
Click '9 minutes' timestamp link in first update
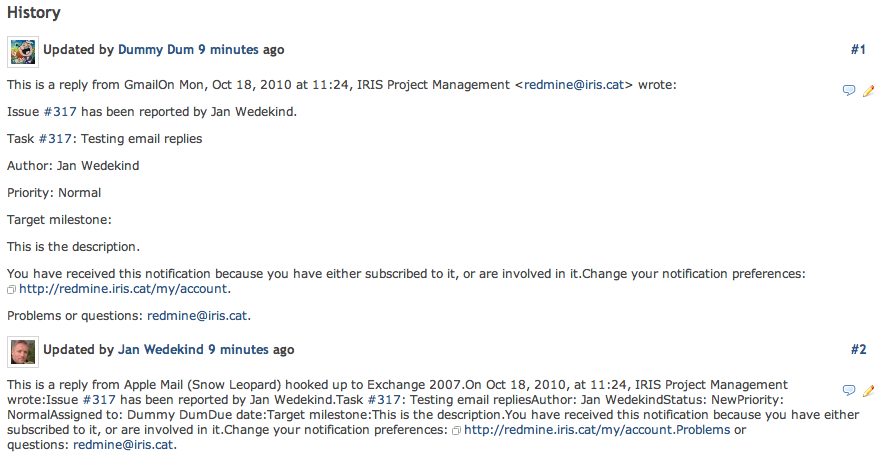pyautogui.click(x=228, y=50)
